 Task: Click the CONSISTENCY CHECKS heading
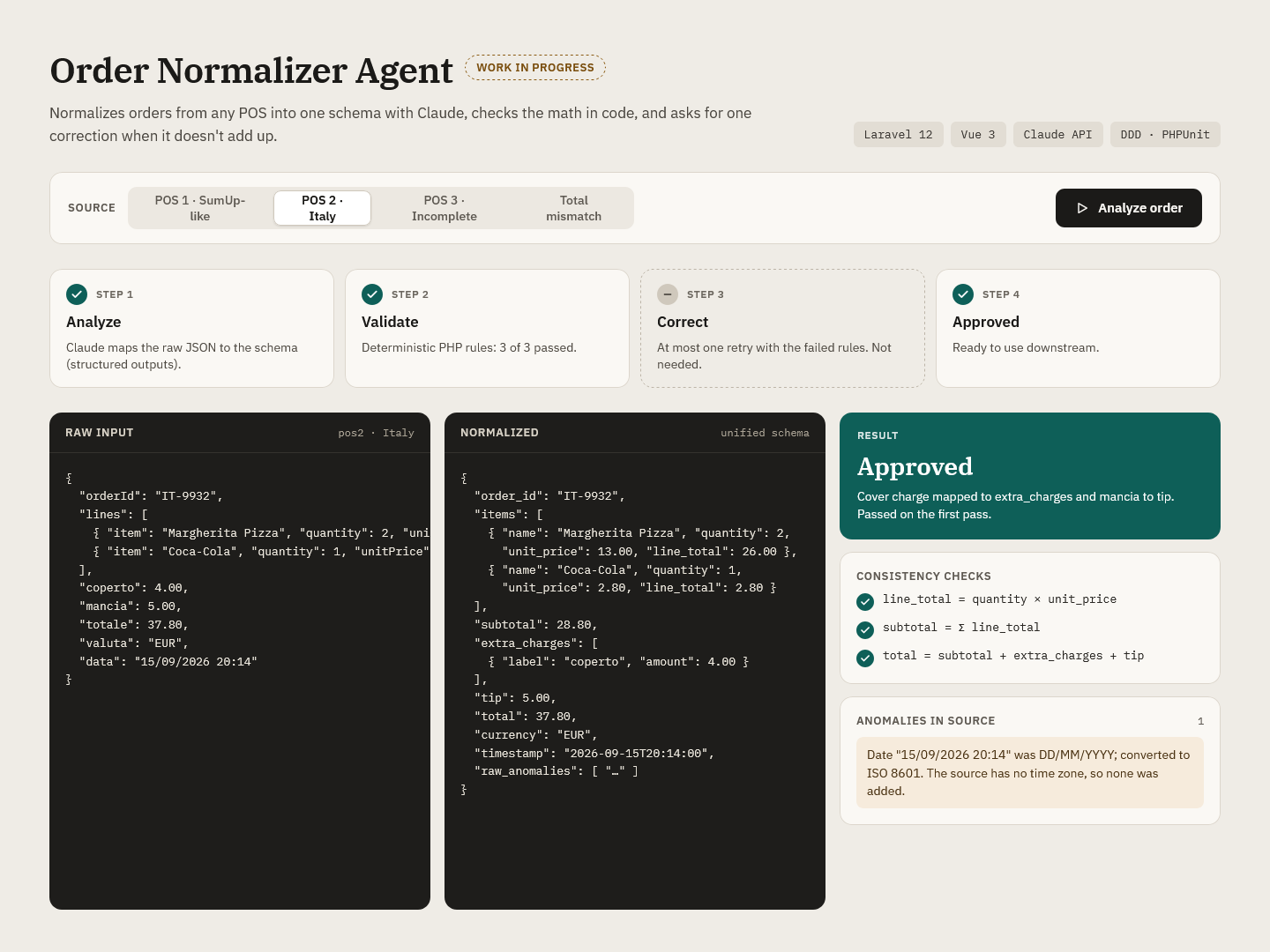tap(923, 576)
